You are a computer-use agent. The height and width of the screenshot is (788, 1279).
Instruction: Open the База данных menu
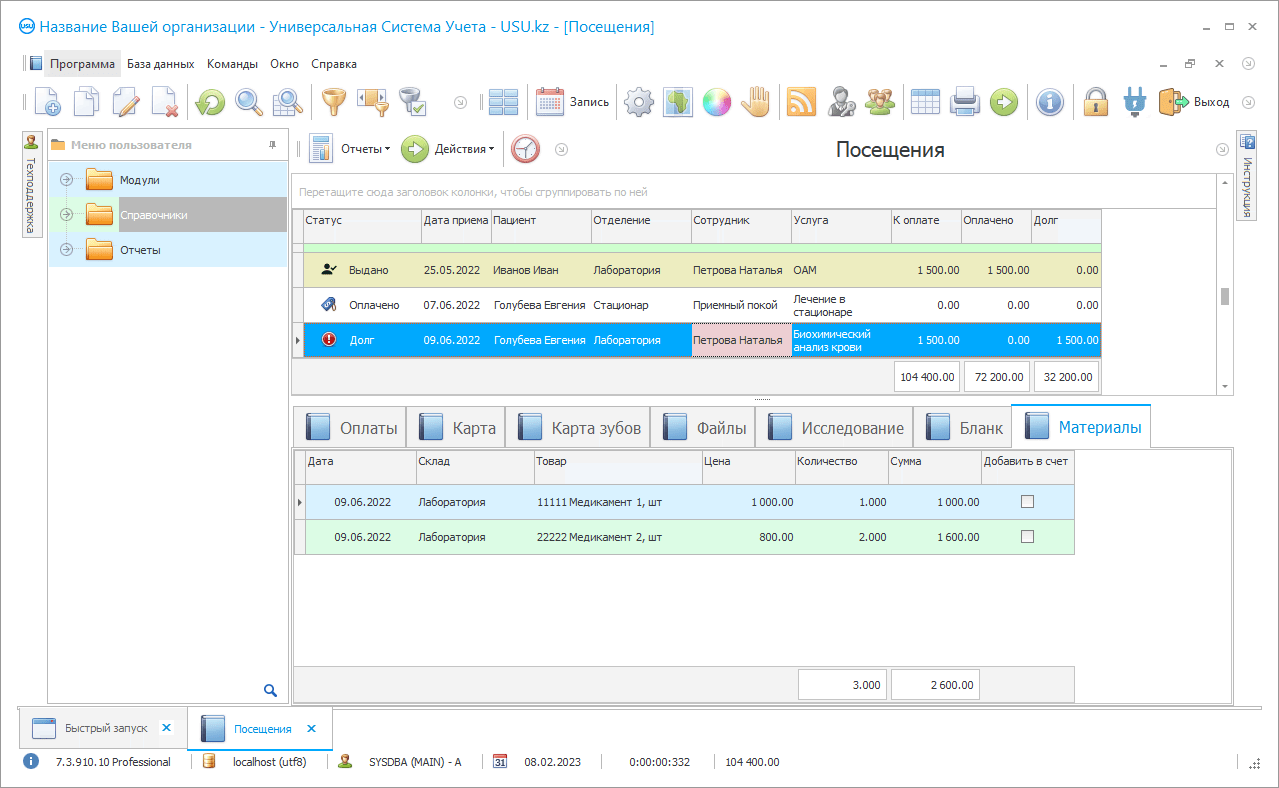point(160,64)
